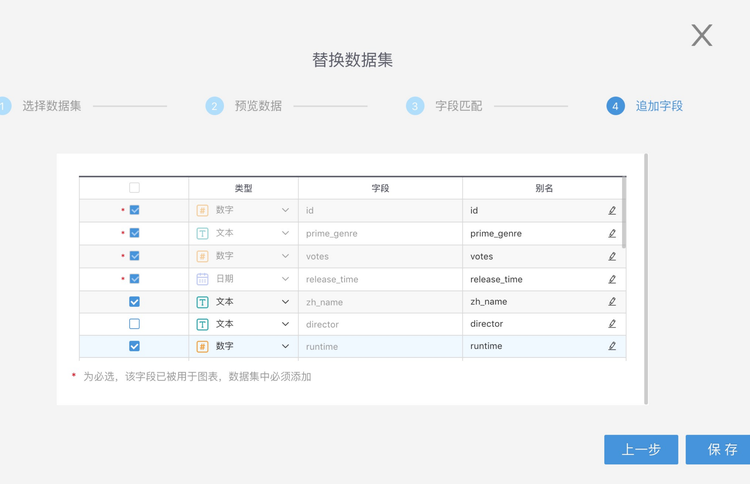Open type dropdown arrow for release_time

285,279
